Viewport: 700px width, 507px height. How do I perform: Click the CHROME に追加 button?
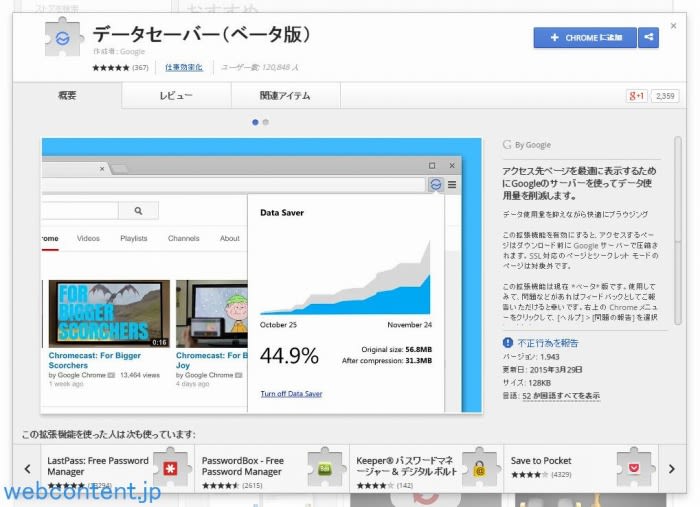click(585, 38)
